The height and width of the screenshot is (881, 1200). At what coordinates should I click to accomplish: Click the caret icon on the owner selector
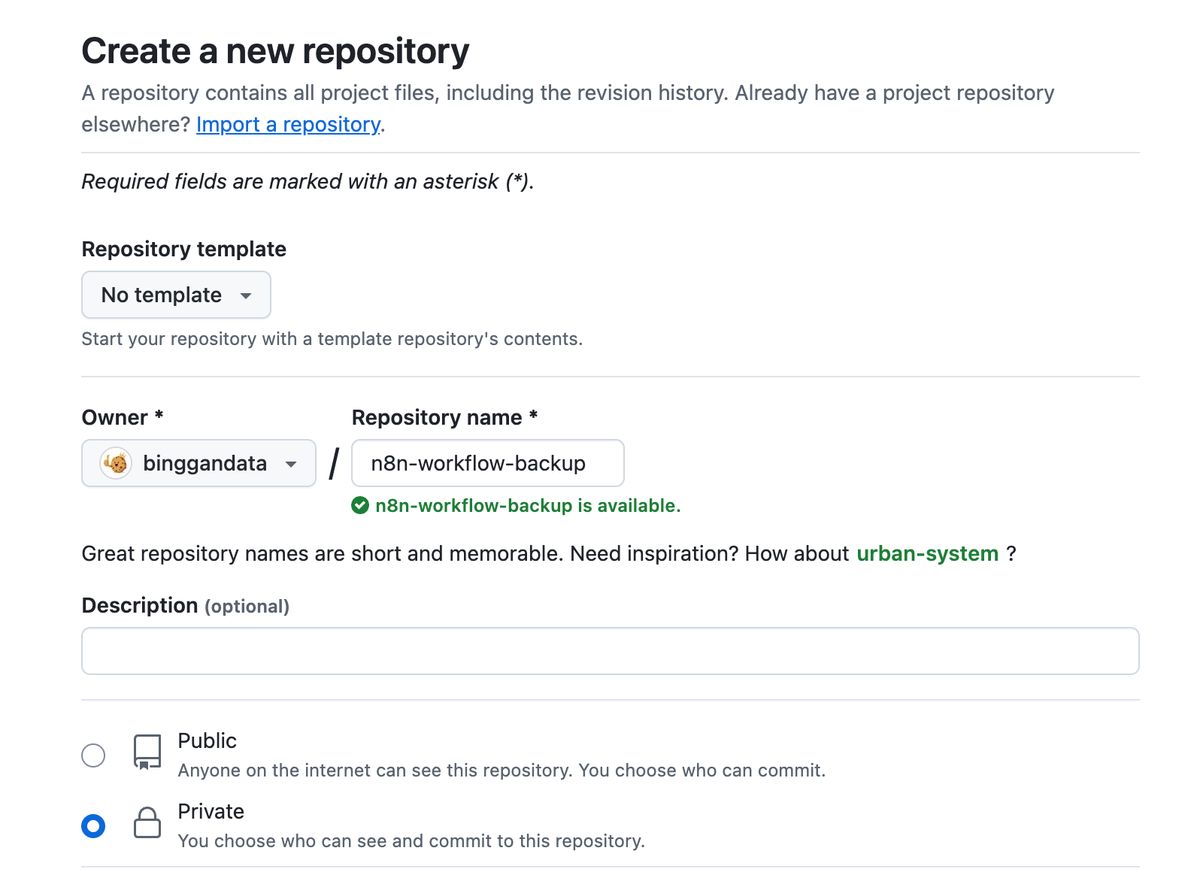[x=290, y=463]
